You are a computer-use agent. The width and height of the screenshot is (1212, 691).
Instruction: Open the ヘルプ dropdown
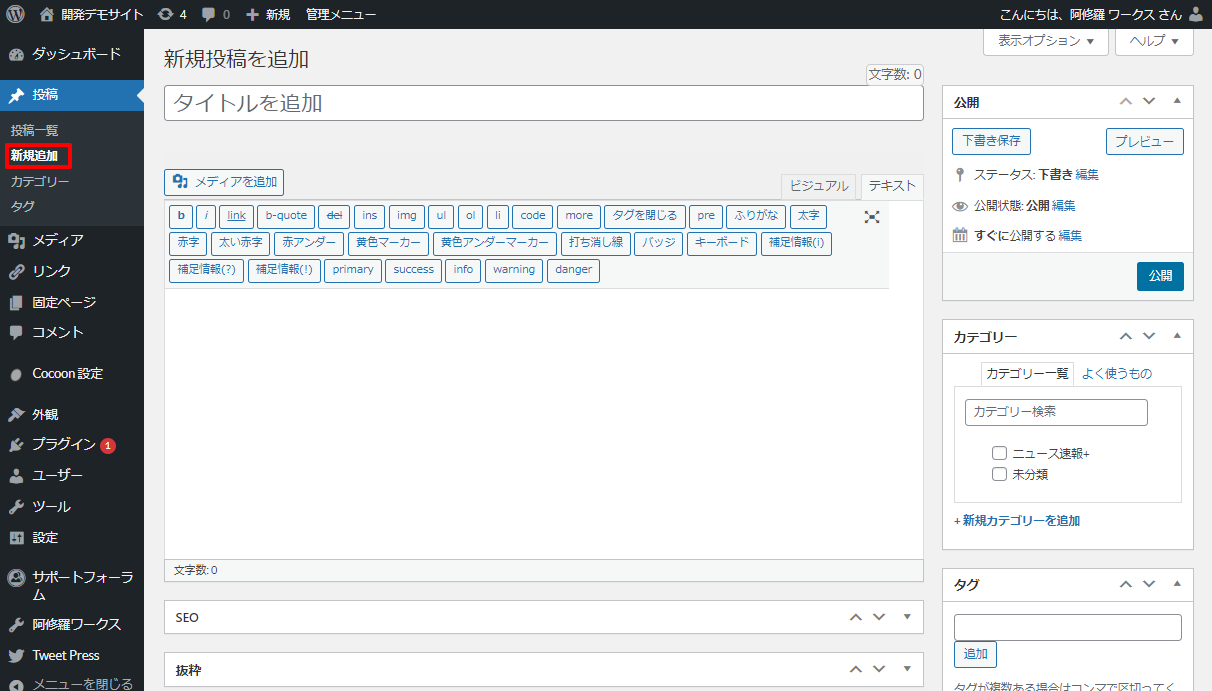pos(1154,41)
